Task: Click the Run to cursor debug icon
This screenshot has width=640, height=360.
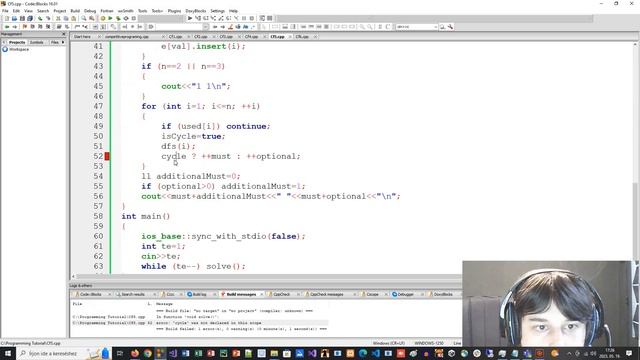Action: (198, 18)
